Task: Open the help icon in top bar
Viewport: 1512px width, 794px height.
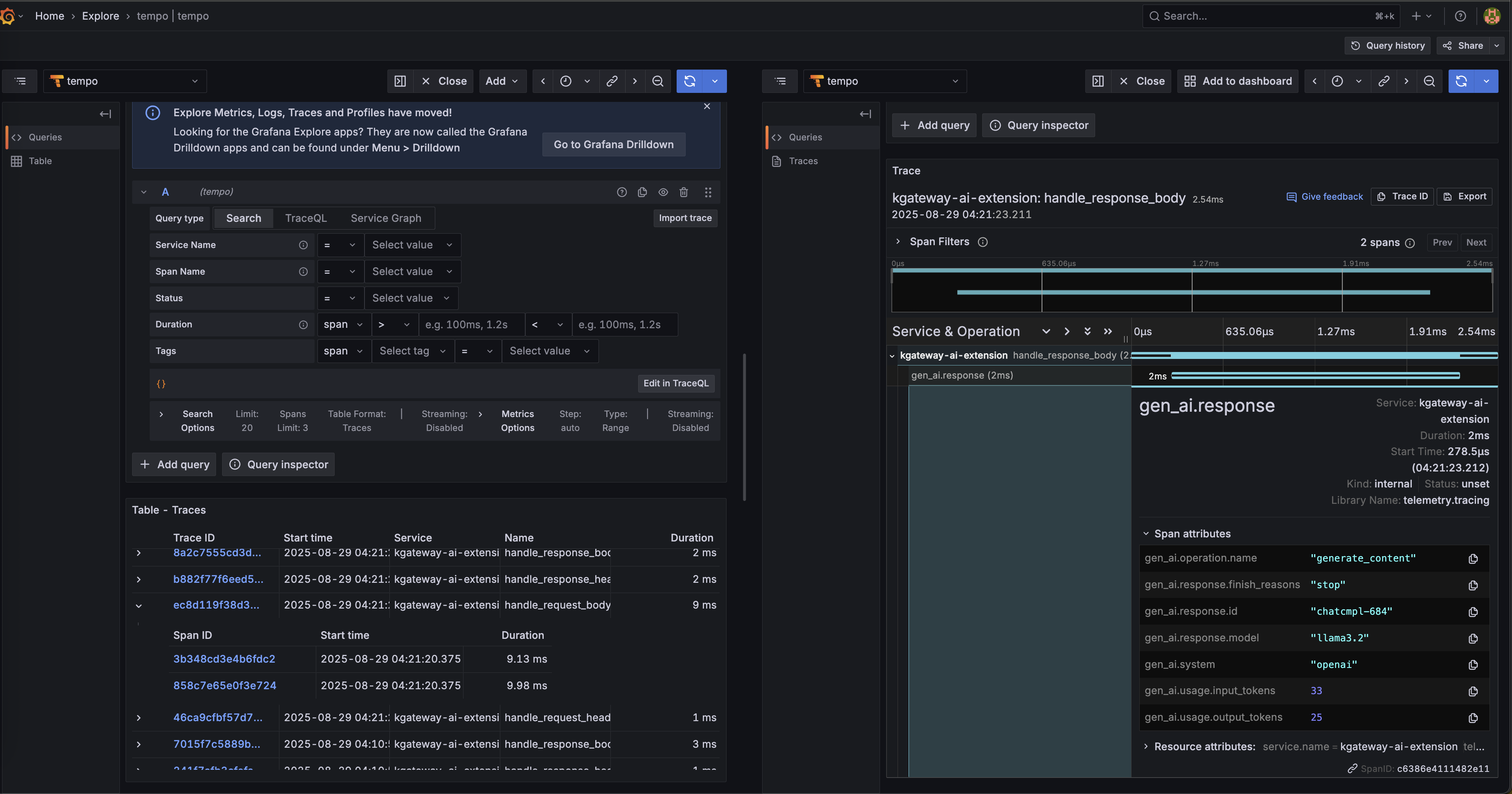Action: pyautogui.click(x=1460, y=16)
